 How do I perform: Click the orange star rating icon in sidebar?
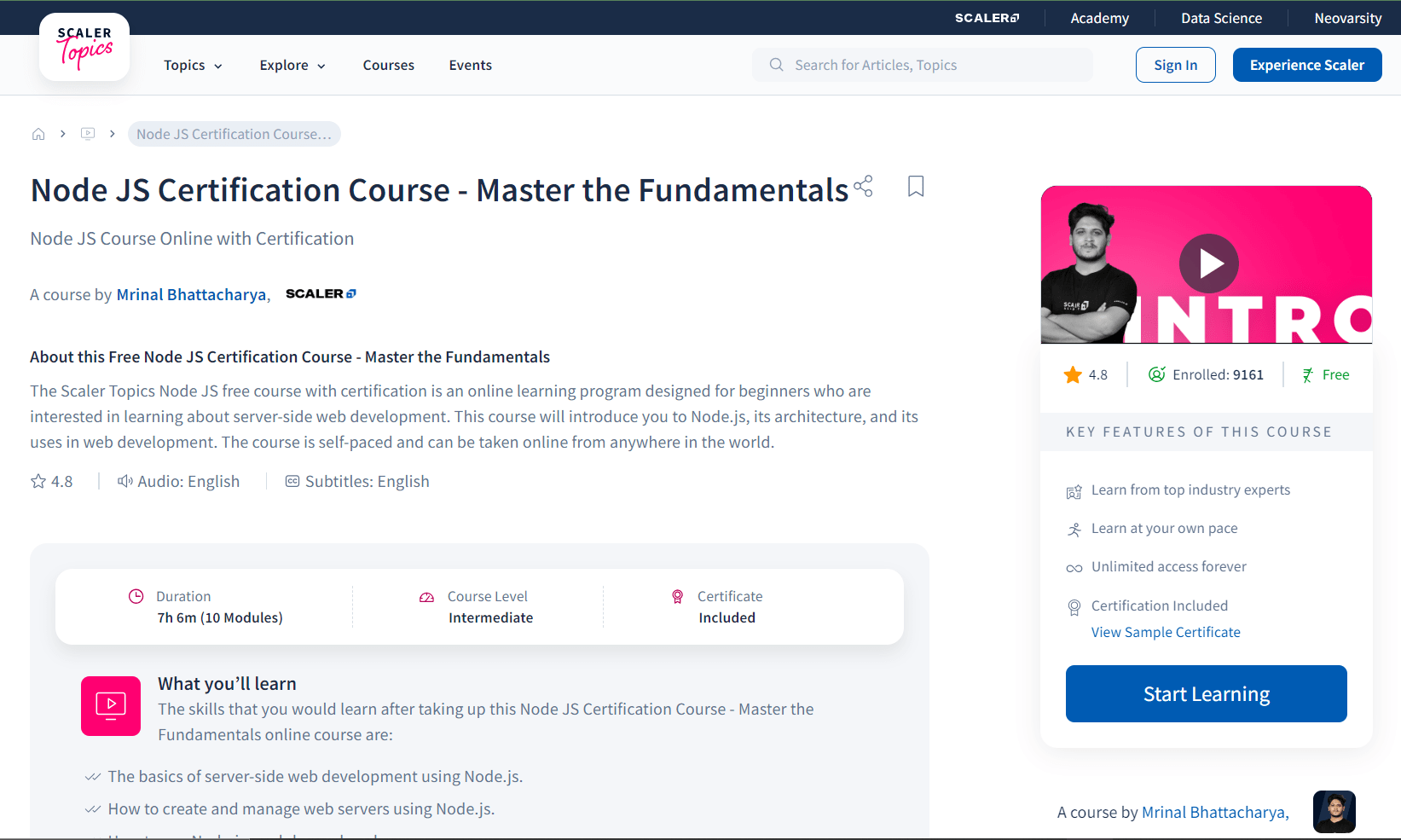[1072, 374]
